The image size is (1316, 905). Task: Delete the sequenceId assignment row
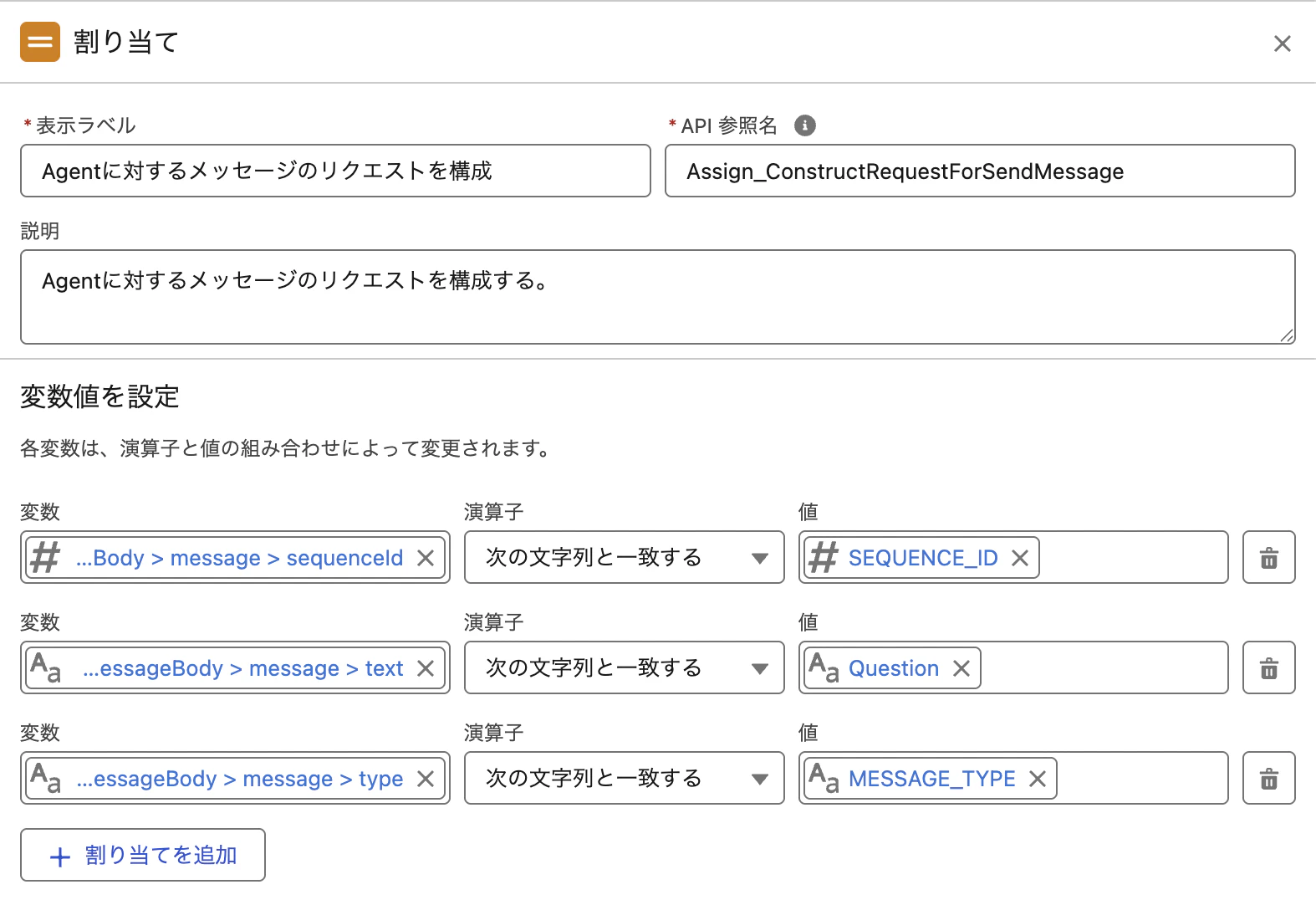click(x=1269, y=557)
